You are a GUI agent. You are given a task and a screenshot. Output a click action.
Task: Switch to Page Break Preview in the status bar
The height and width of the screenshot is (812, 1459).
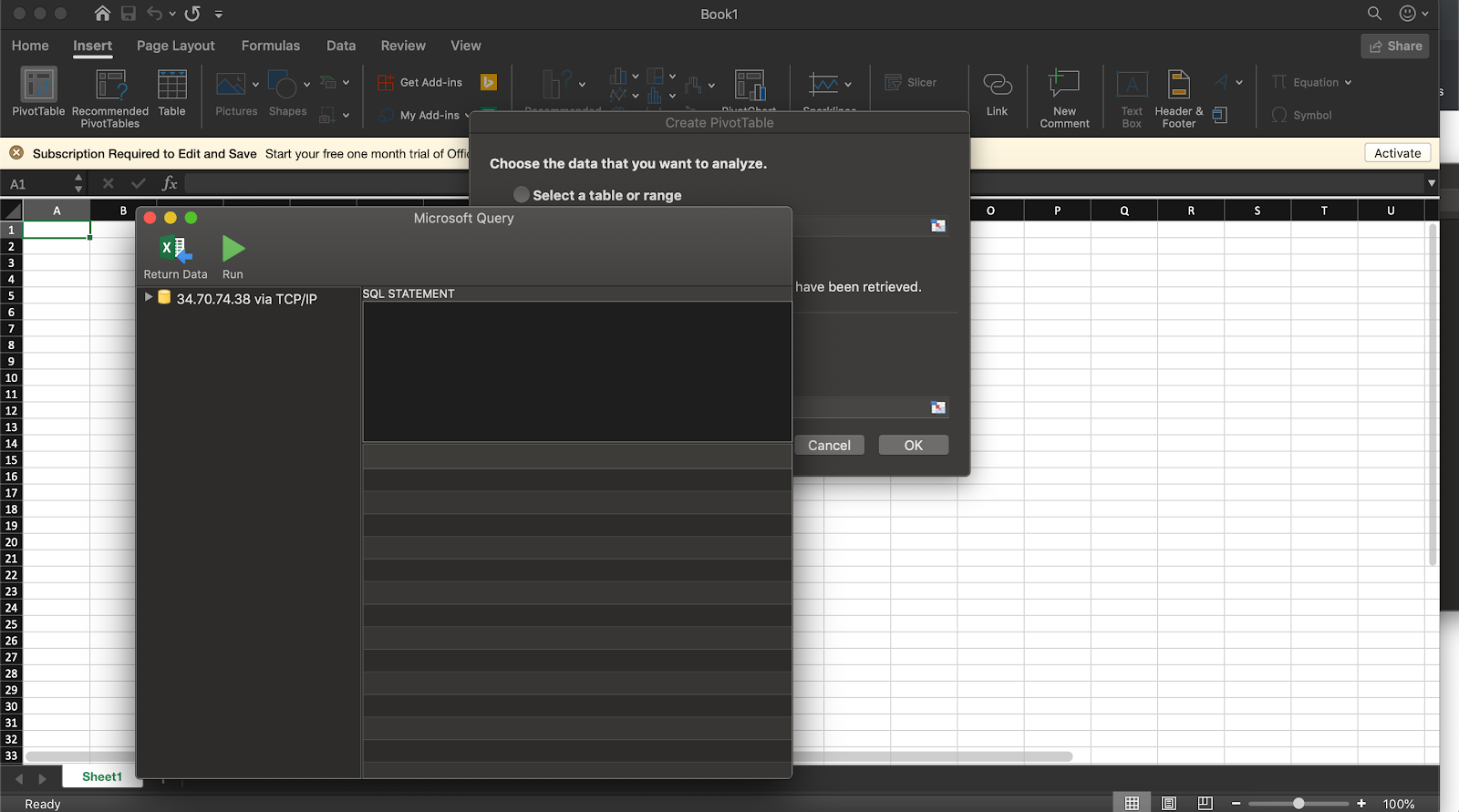pos(1205,803)
